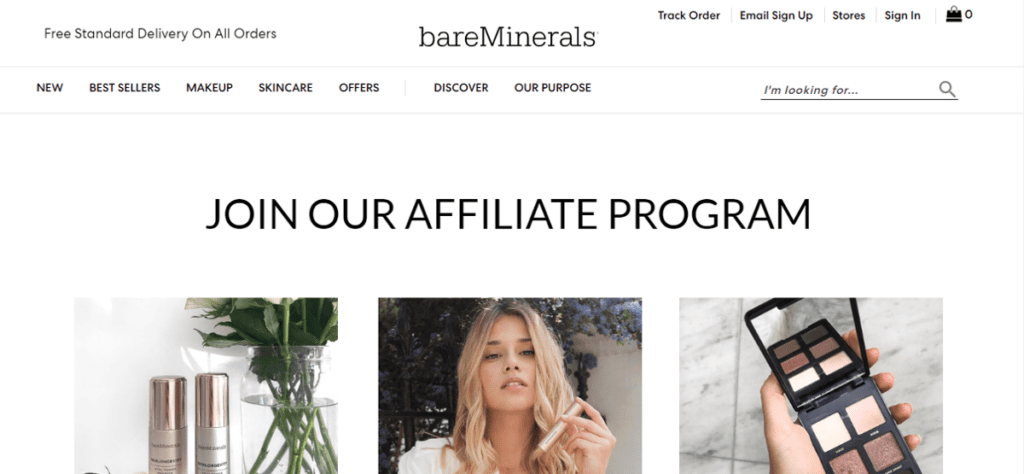Image resolution: width=1024 pixels, height=474 pixels.
Task: Open the BEST SELLERS menu
Action: click(125, 87)
